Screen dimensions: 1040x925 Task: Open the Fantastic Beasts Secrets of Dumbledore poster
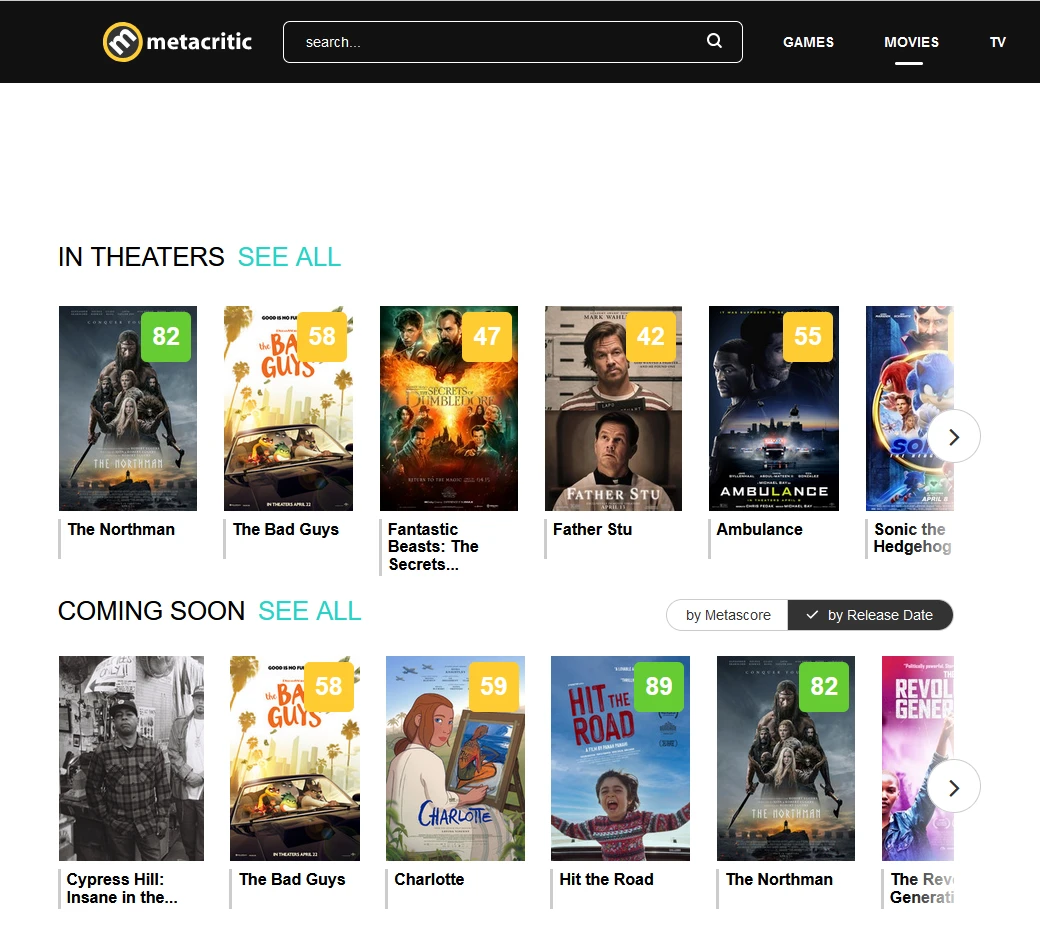tap(449, 408)
